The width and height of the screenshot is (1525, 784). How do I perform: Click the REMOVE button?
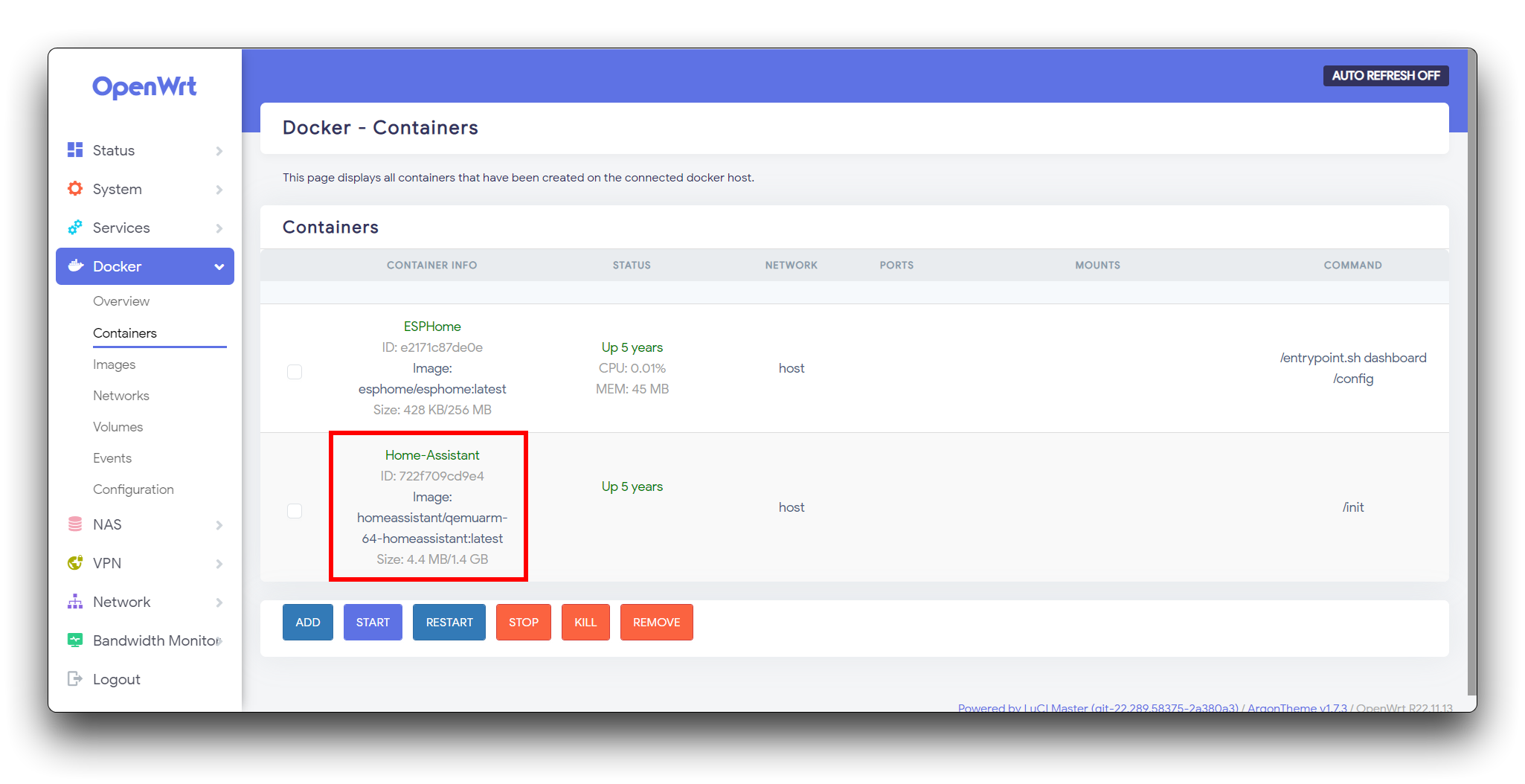(x=657, y=622)
